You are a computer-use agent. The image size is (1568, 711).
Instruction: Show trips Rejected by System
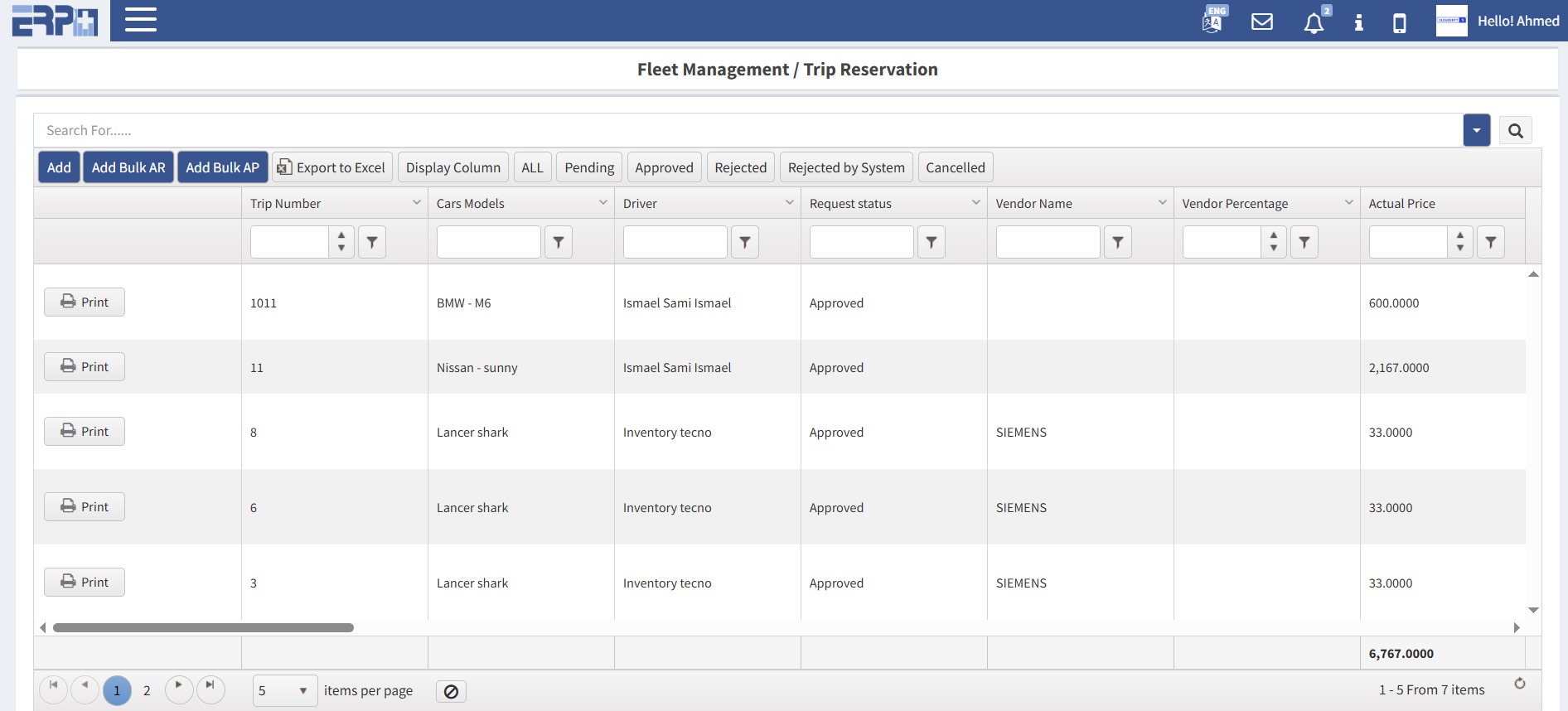click(845, 167)
